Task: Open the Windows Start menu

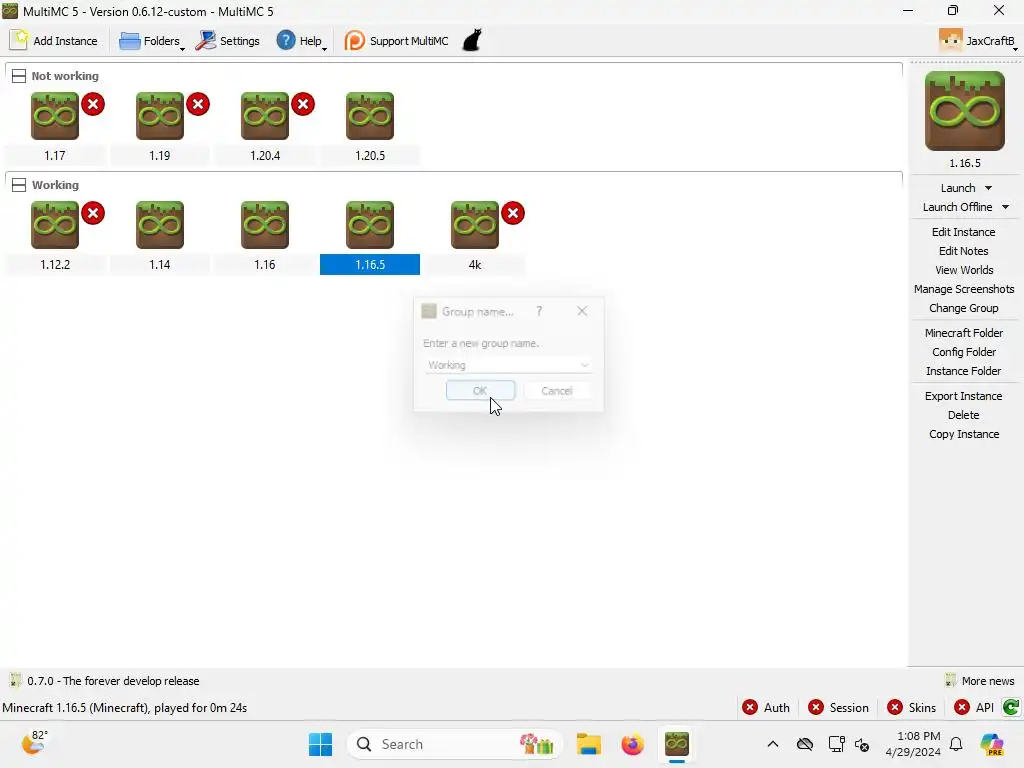Action: click(320, 744)
